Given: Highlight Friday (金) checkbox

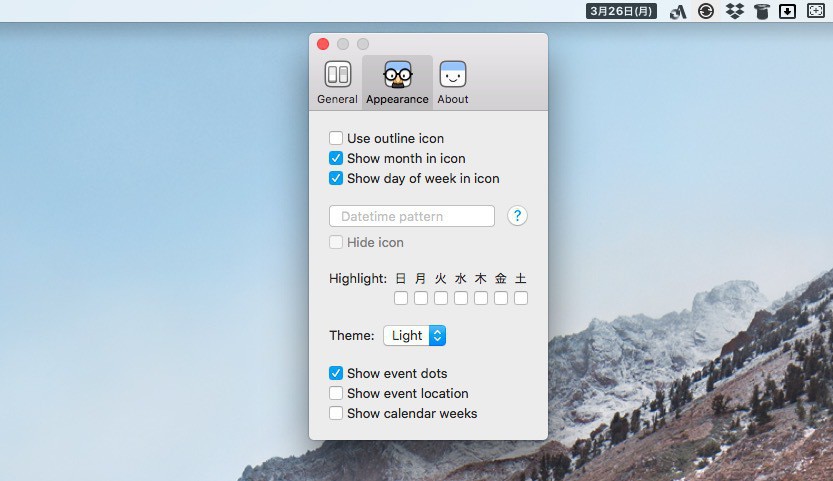Looking at the screenshot, I should pyautogui.click(x=501, y=298).
